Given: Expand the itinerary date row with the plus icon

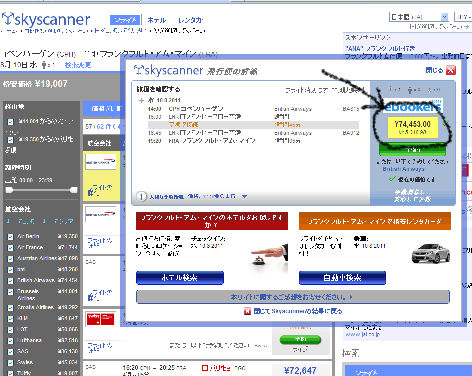Looking at the screenshot, I should click(x=141, y=100).
